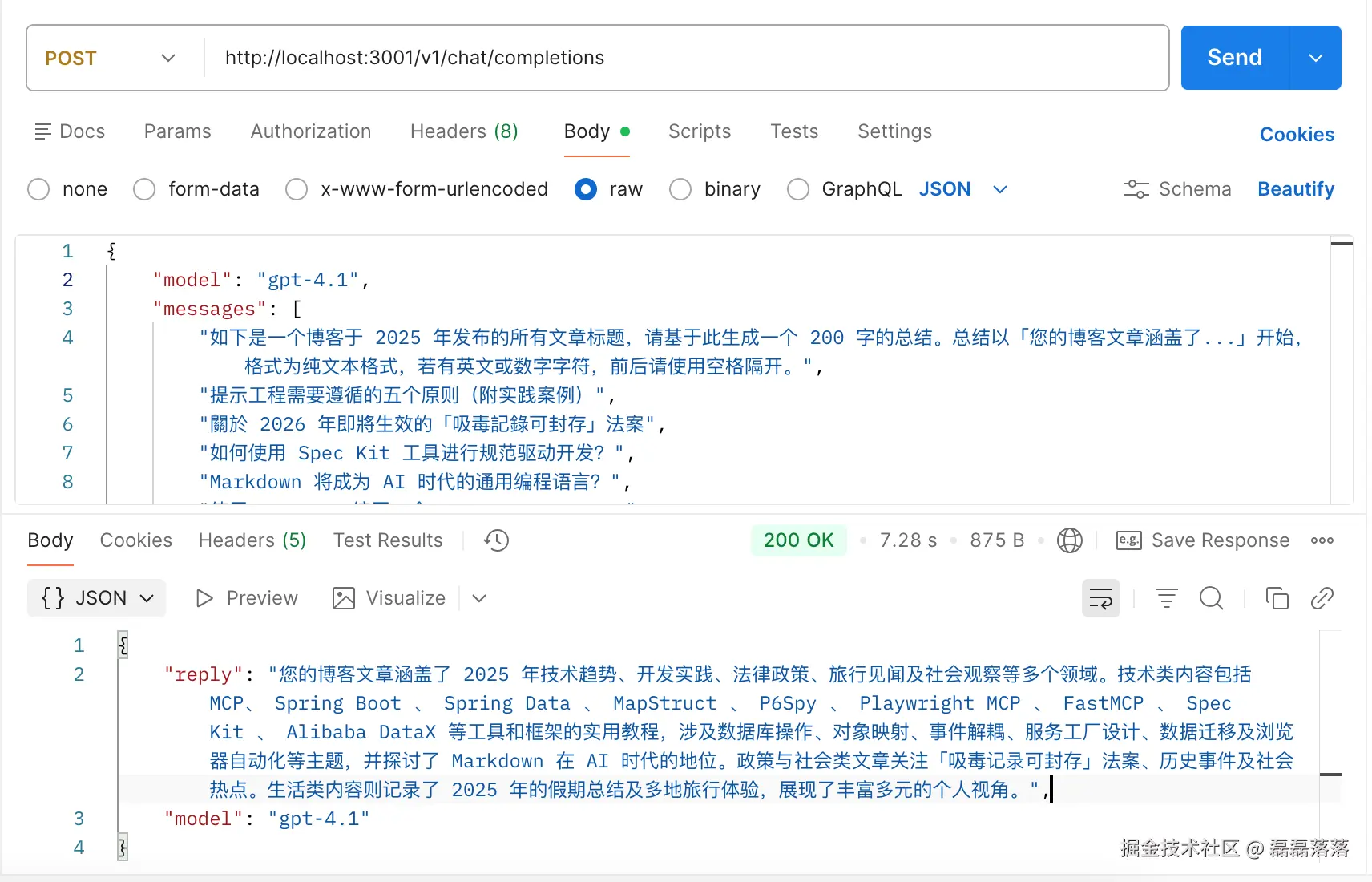Click the 7.28 s response time
This screenshot has width=1372, height=882.
pos(908,540)
